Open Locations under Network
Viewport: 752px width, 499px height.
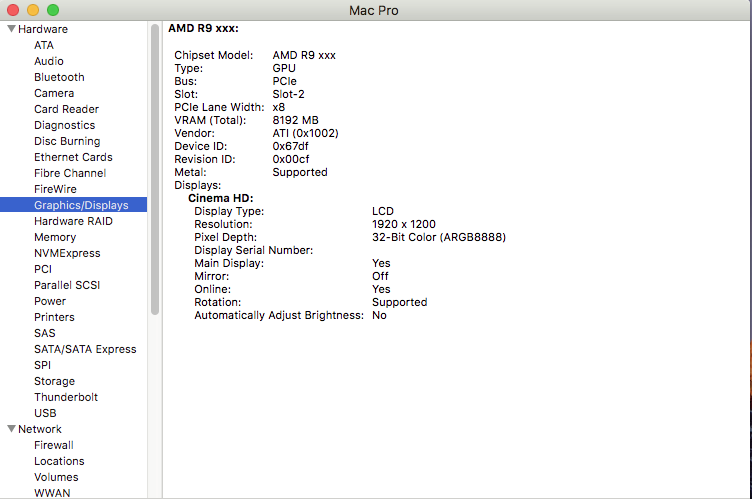point(59,461)
